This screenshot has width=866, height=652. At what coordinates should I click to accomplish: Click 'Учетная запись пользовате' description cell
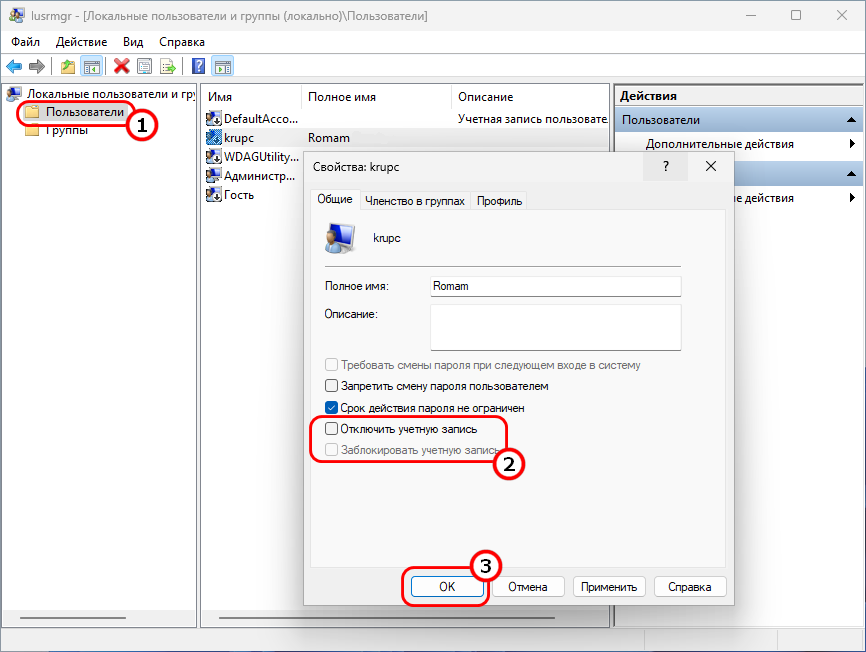[x=532, y=119]
